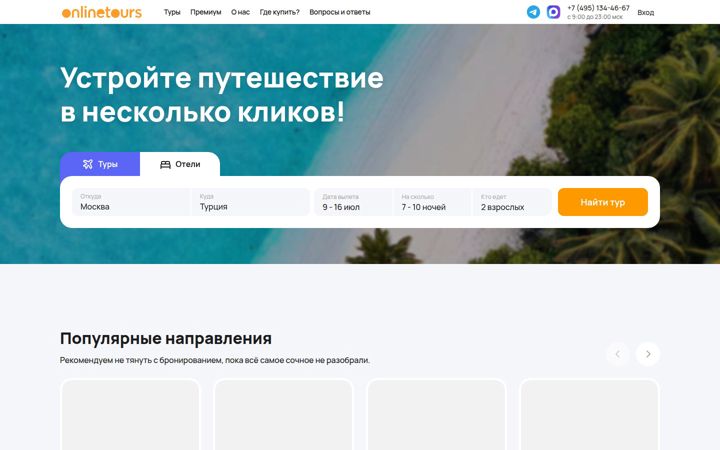Open the На сколько nights selector
720x450 pixels.
point(432,202)
